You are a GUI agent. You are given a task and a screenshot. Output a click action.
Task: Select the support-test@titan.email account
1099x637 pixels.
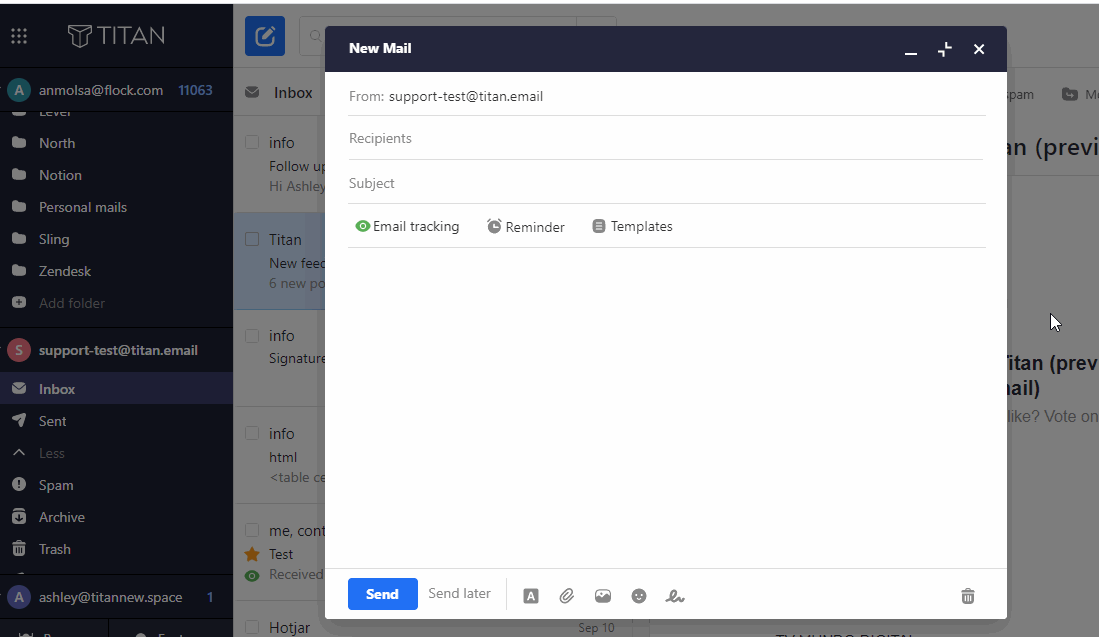click(116, 350)
